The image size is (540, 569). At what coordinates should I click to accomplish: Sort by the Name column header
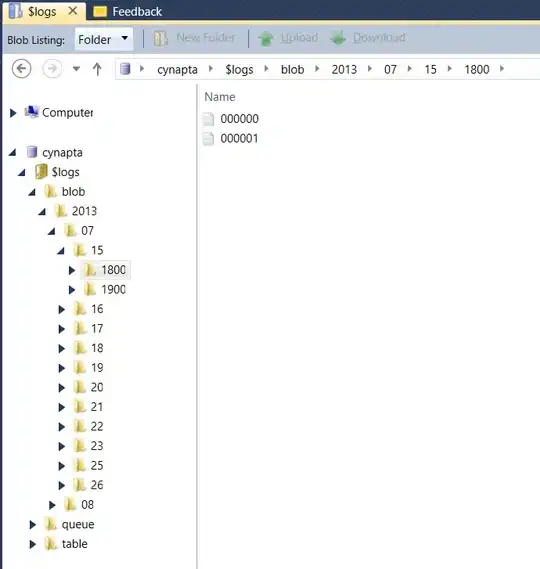coord(220,97)
